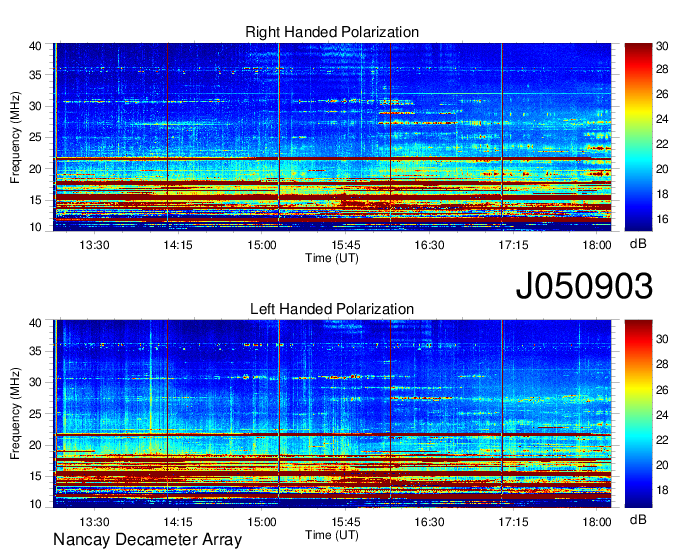Image resolution: width=680 pixels, height=552 pixels.
Task: Click the Left Handed Polarization title
Action: (332, 309)
